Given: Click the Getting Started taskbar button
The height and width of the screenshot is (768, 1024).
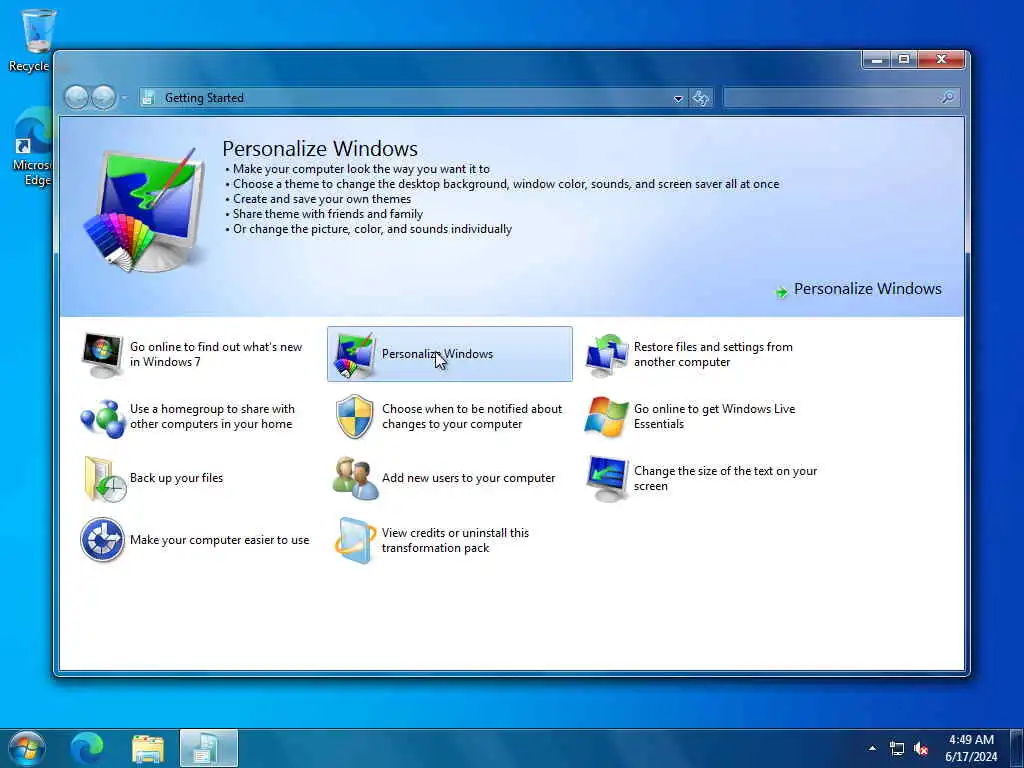Looking at the screenshot, I should tap(208, 748).
